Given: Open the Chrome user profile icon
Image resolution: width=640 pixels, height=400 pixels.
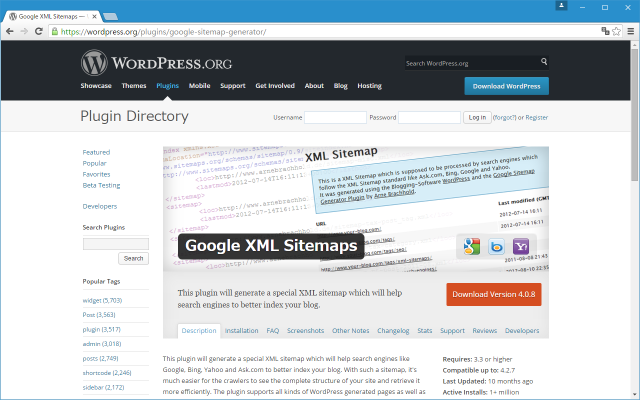Looking at the screenshot, I should click(561, 5).
